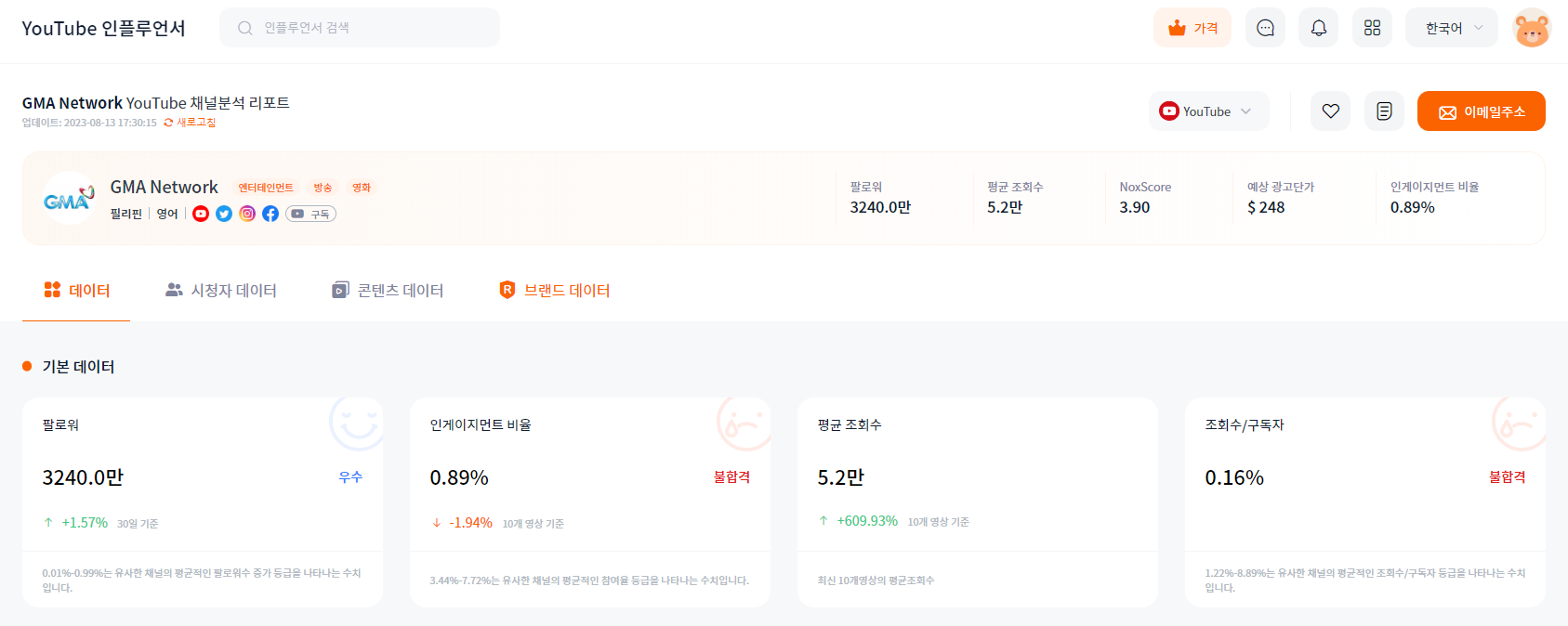Viewport: 1568px width, 626px height.
Task: Focus the 인플루언서 검색 search field
Action: tap(360, 28)
